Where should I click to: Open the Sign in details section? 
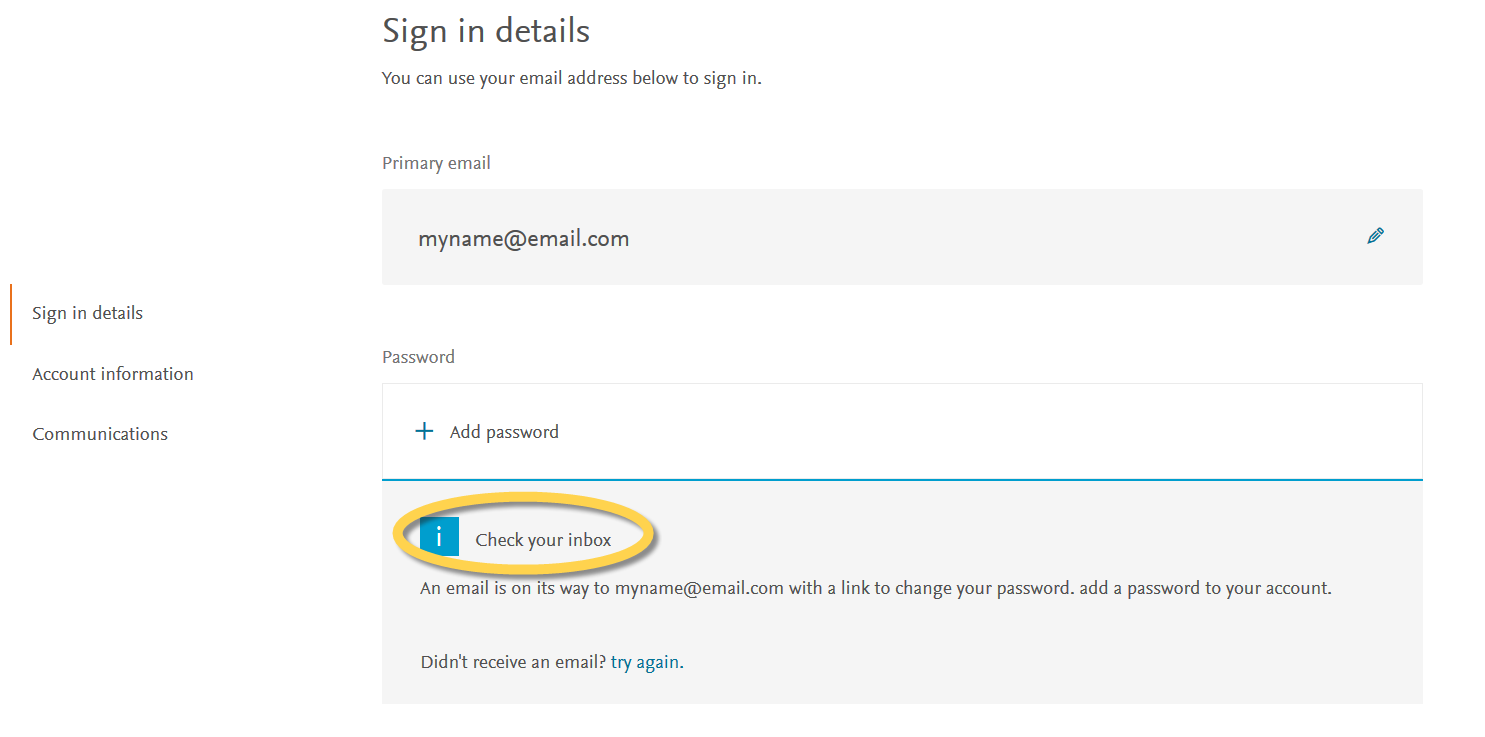tap(87, 314)
